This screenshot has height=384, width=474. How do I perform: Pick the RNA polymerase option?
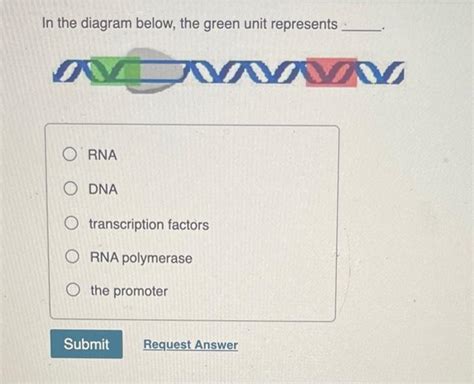pos(72,257)
